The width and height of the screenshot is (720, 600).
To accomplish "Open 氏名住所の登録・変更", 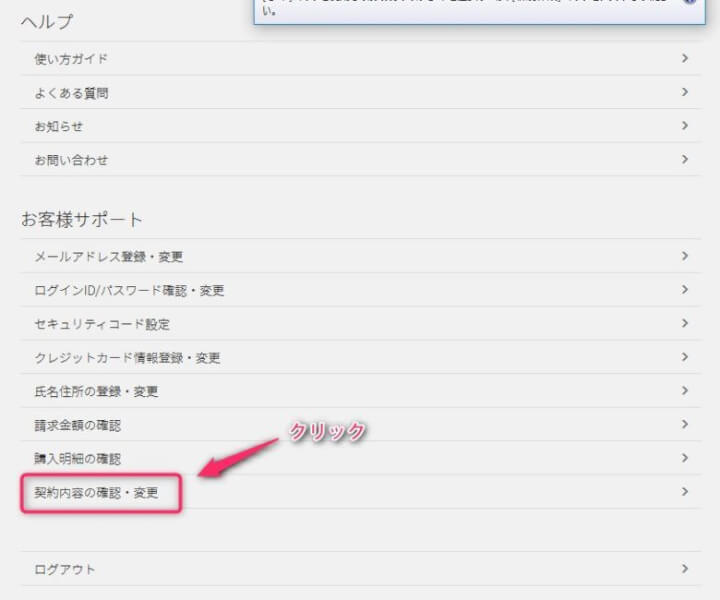I will pos(96,391).
